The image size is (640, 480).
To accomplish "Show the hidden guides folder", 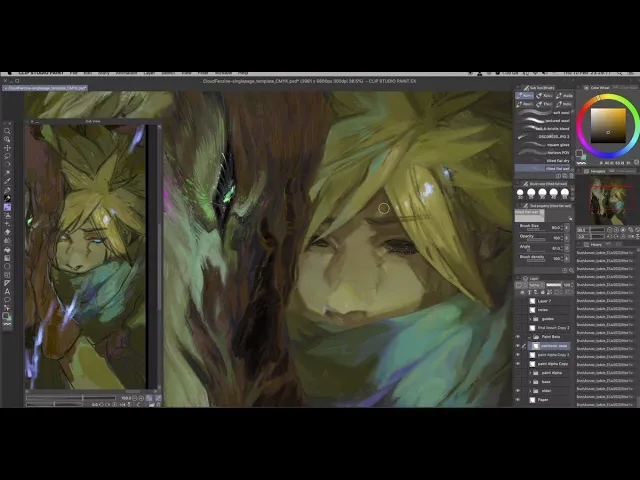I will click(x=518, y=319).
